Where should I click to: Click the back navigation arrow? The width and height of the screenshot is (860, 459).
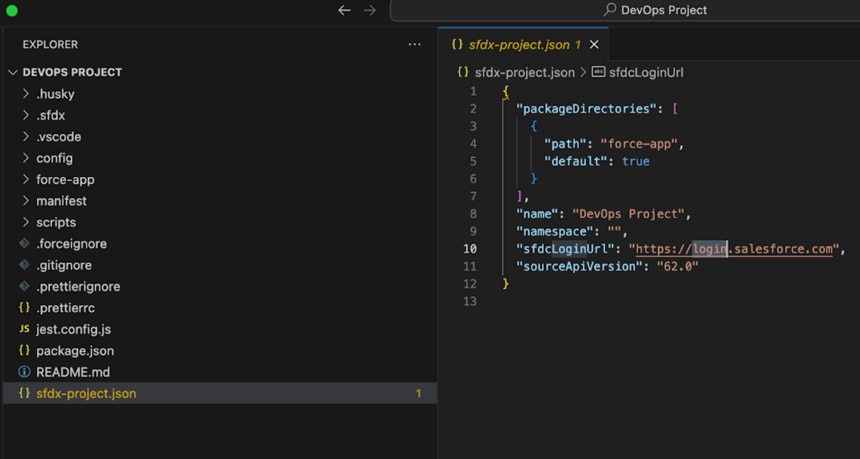tap(344, 10)
